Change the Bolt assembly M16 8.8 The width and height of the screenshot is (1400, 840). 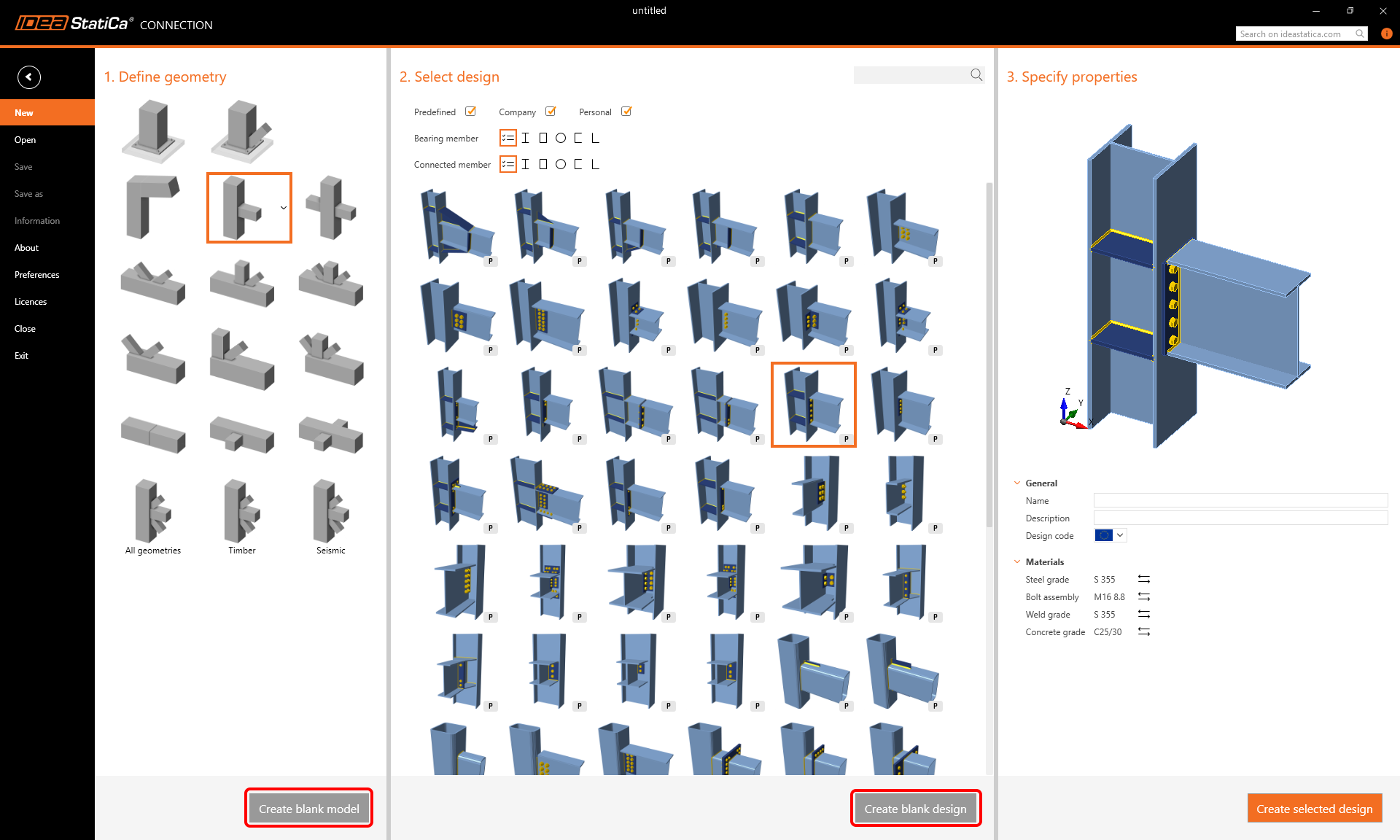coord(1143,596)
